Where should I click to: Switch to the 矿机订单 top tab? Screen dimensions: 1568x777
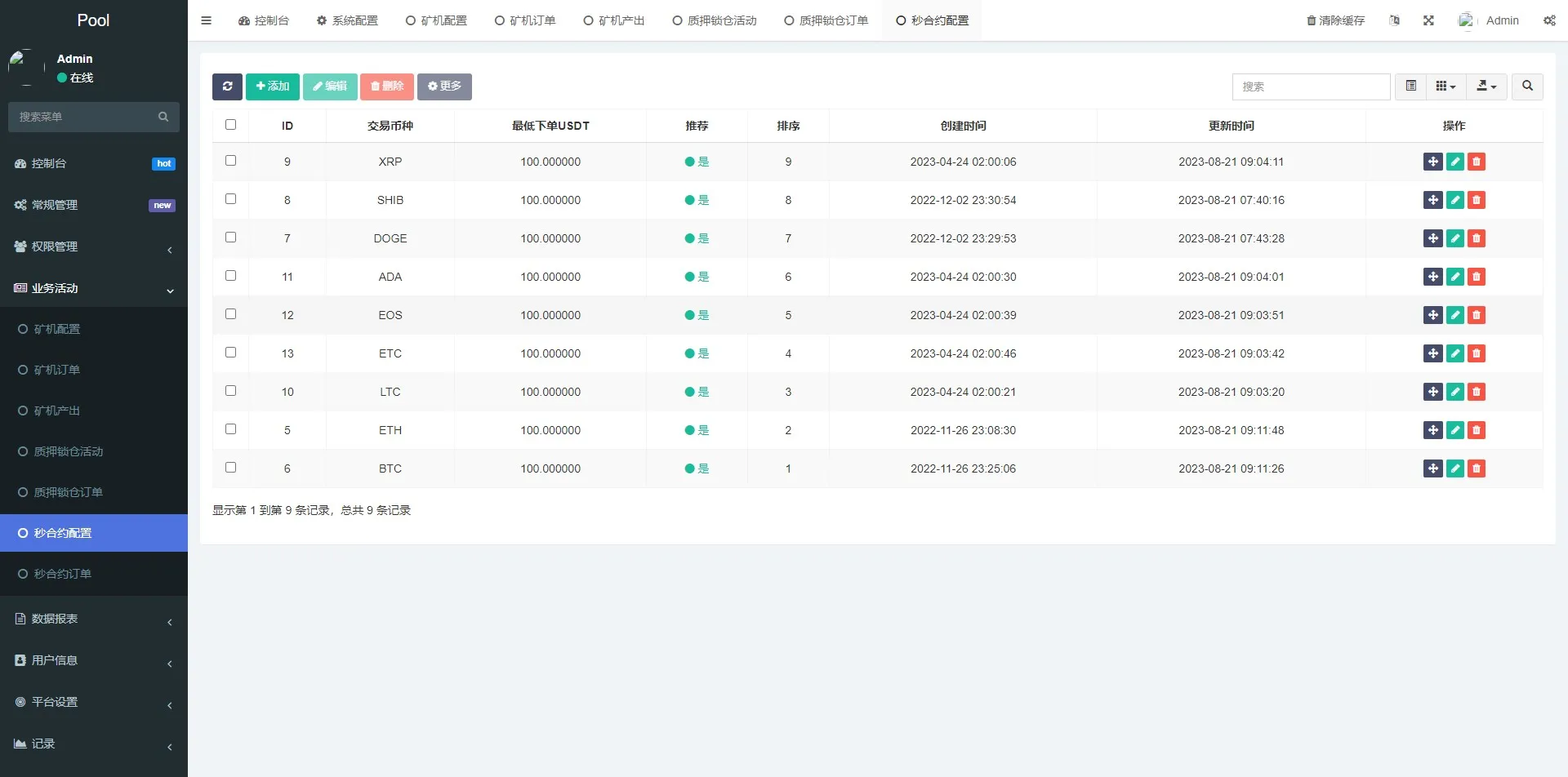point(525,20)
